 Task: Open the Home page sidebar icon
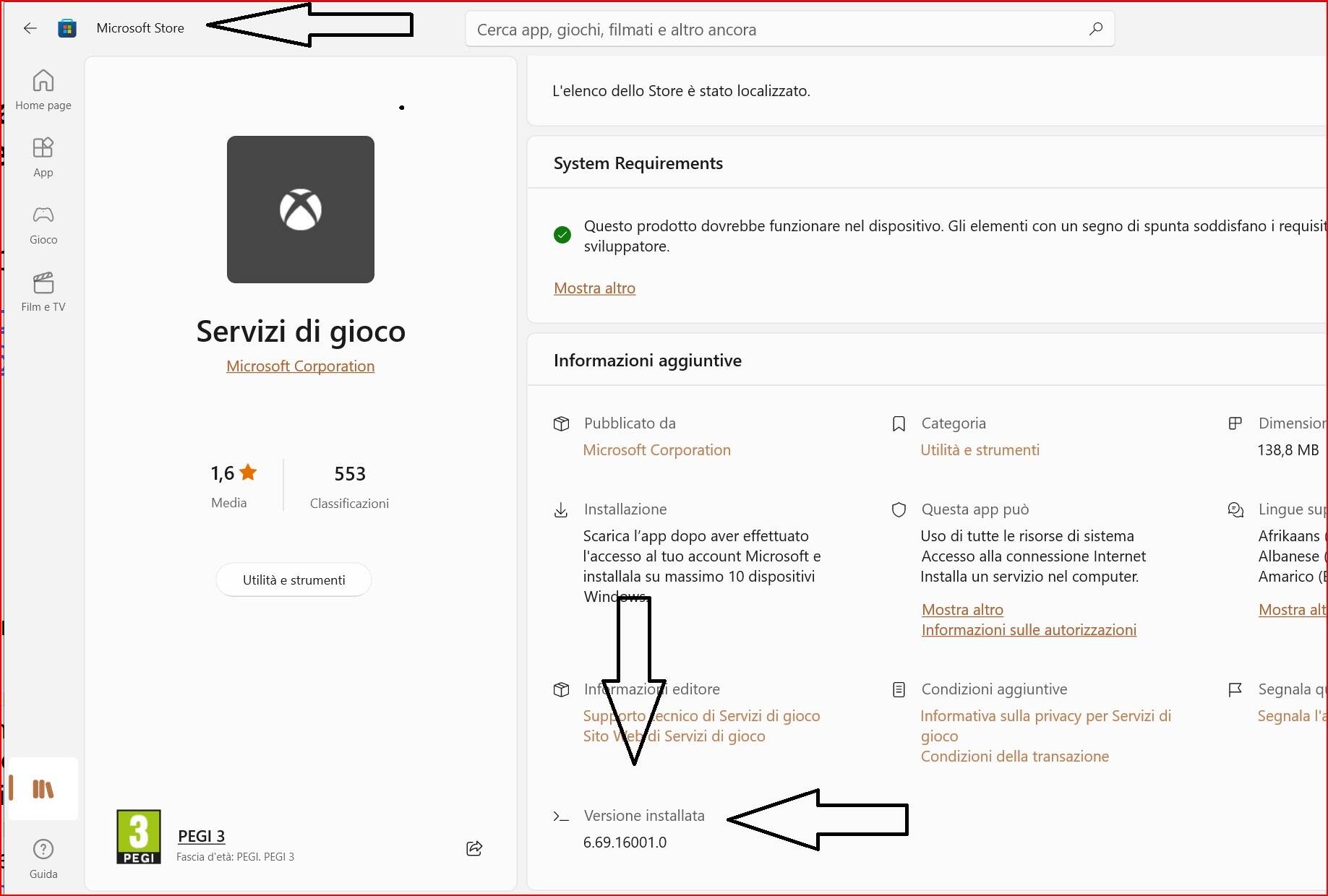coord(43,82)
